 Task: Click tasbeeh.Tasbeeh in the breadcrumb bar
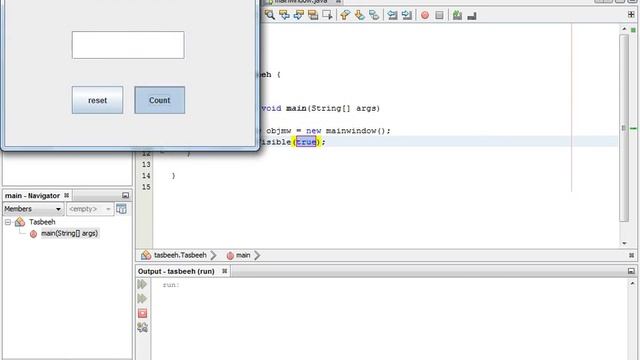click(x=180, y=255)
